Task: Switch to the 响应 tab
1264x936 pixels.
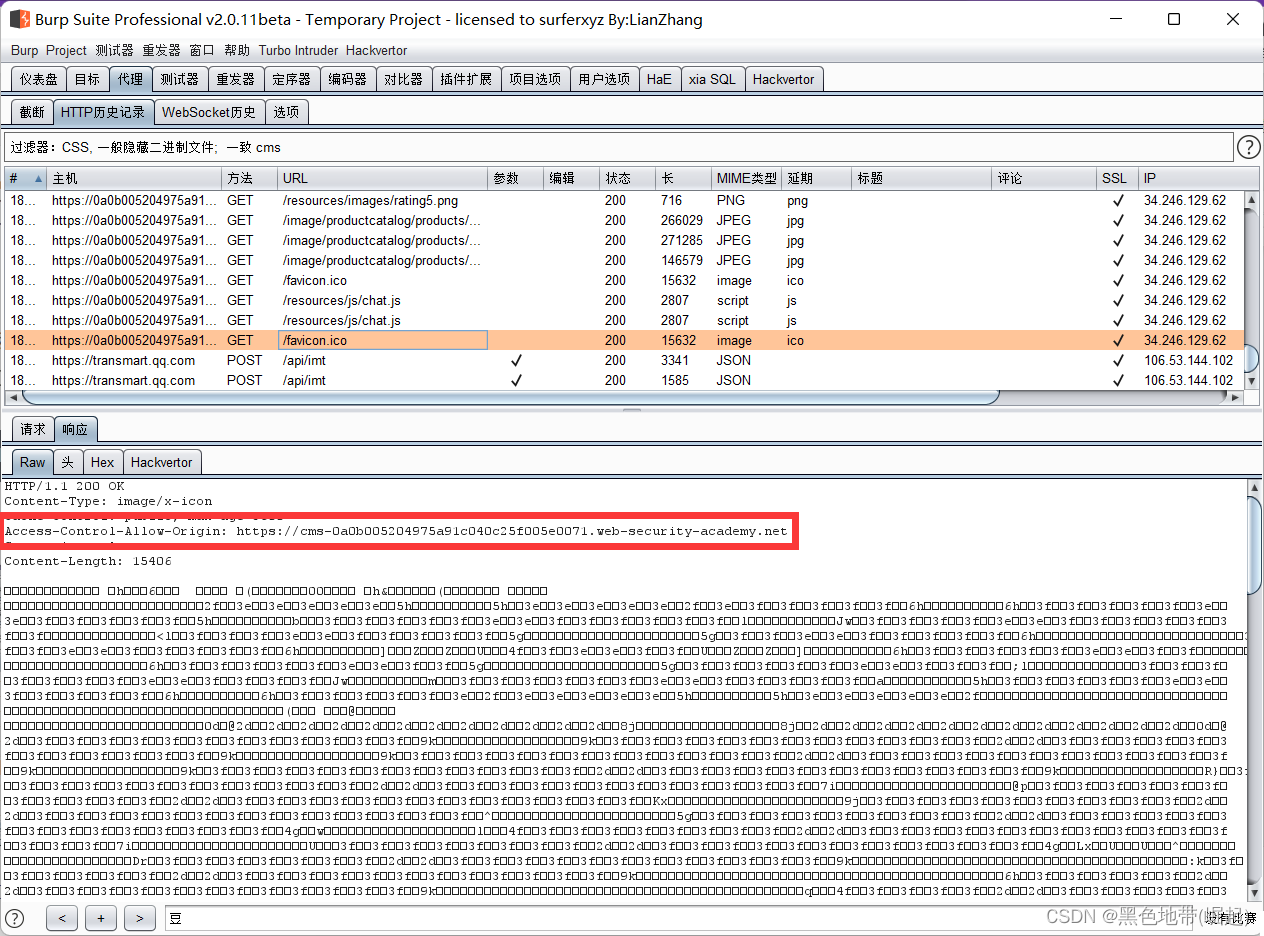Action: click(75, 429)
